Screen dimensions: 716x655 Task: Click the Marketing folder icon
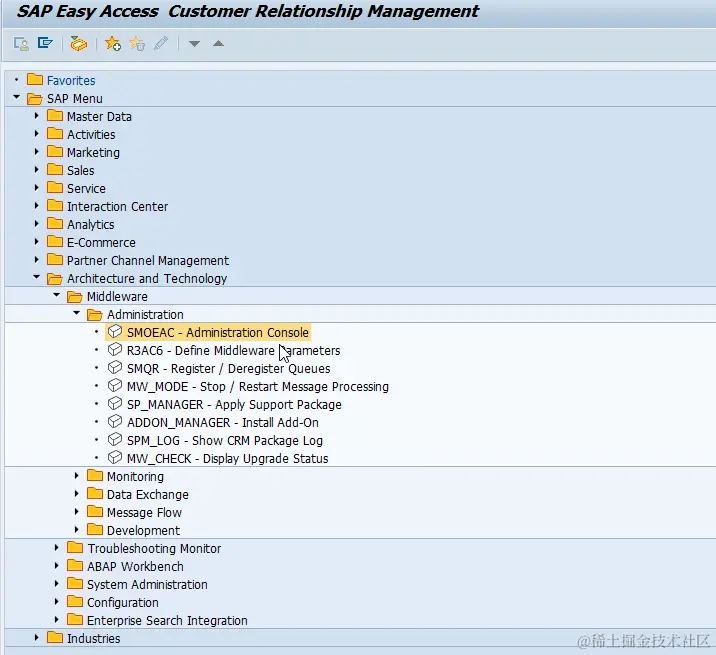coord(55,152)
